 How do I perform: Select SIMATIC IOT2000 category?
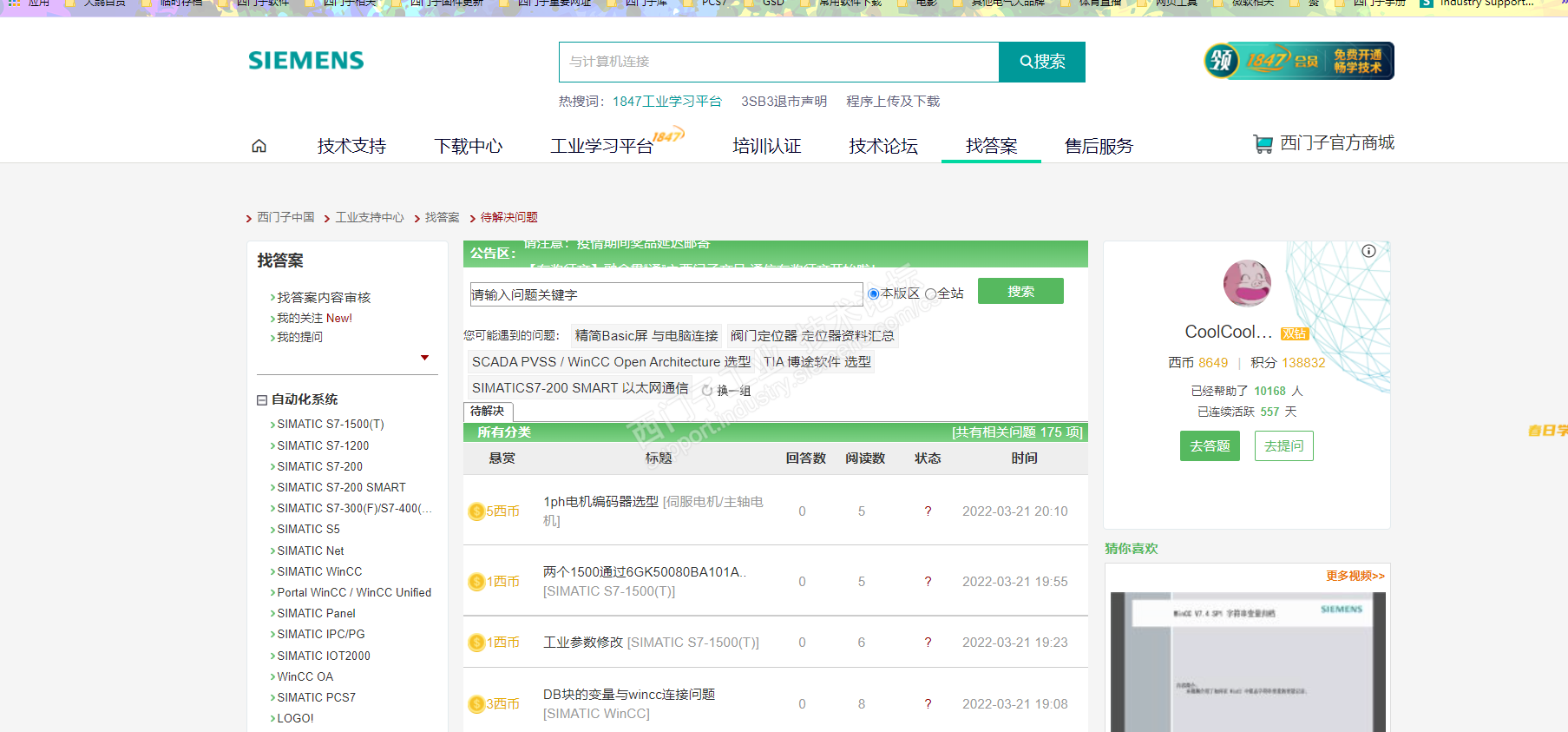324,656
